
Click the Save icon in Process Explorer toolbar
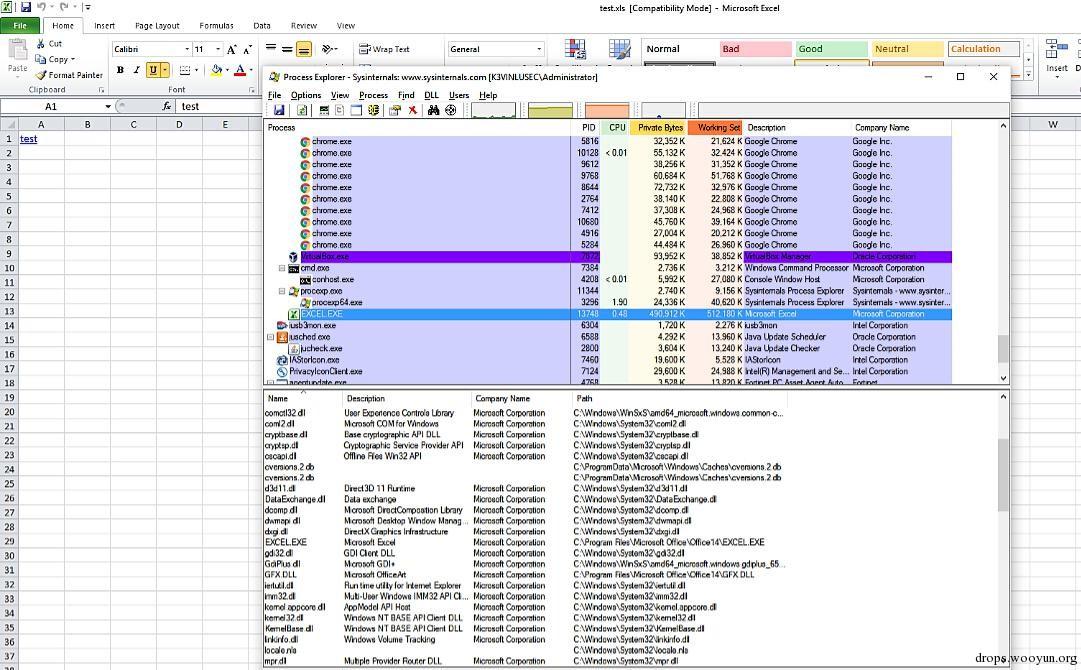(x=278, y=110)
